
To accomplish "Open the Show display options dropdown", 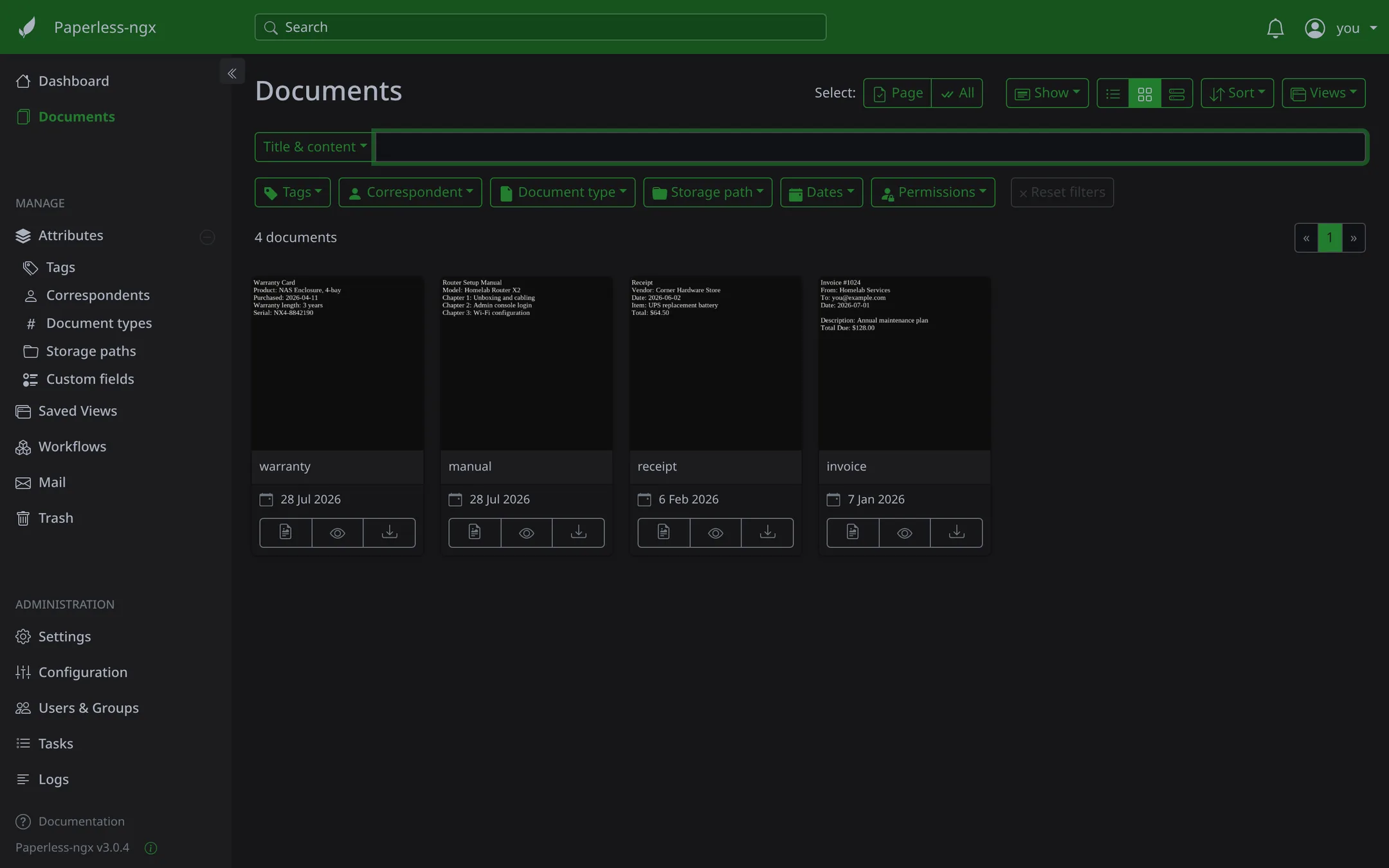I will pyautogui.click(x=1047, y=93).
